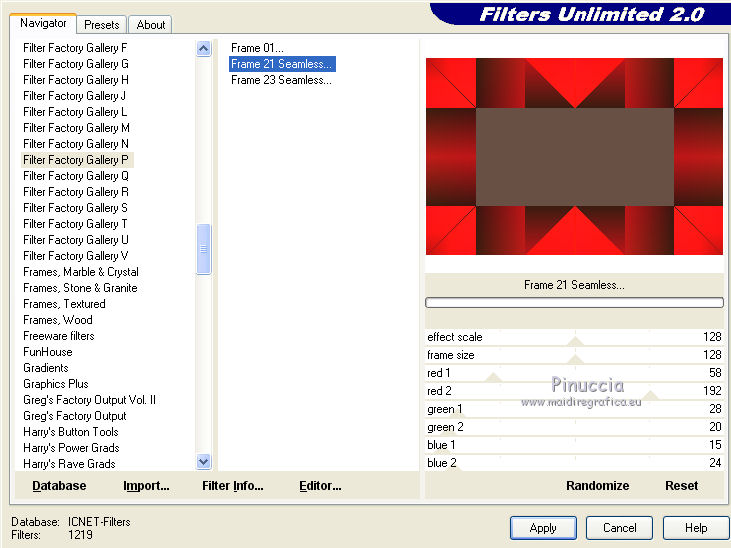Viewport: 731px width, 548px height.
Task: Open the Editor... button
Action: 320,486
